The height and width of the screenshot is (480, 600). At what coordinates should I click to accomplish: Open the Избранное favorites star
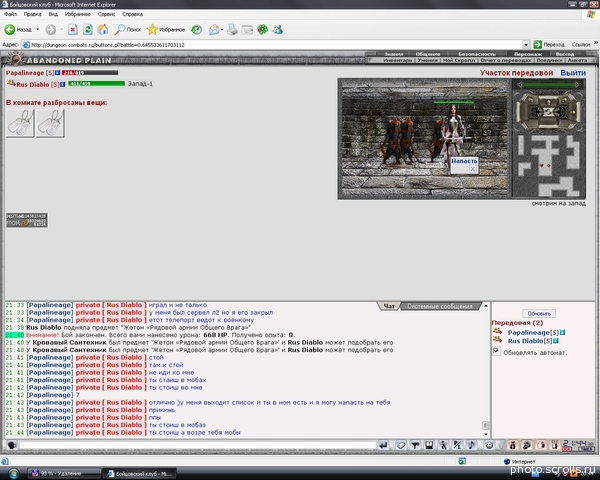click(166, 29)
